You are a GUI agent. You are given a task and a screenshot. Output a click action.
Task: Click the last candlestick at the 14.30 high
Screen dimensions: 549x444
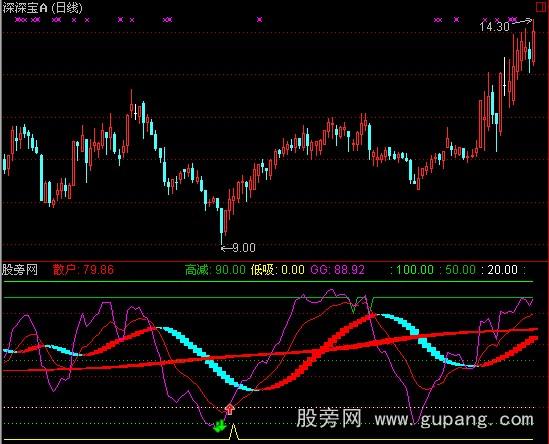click(x=534, y=44)
